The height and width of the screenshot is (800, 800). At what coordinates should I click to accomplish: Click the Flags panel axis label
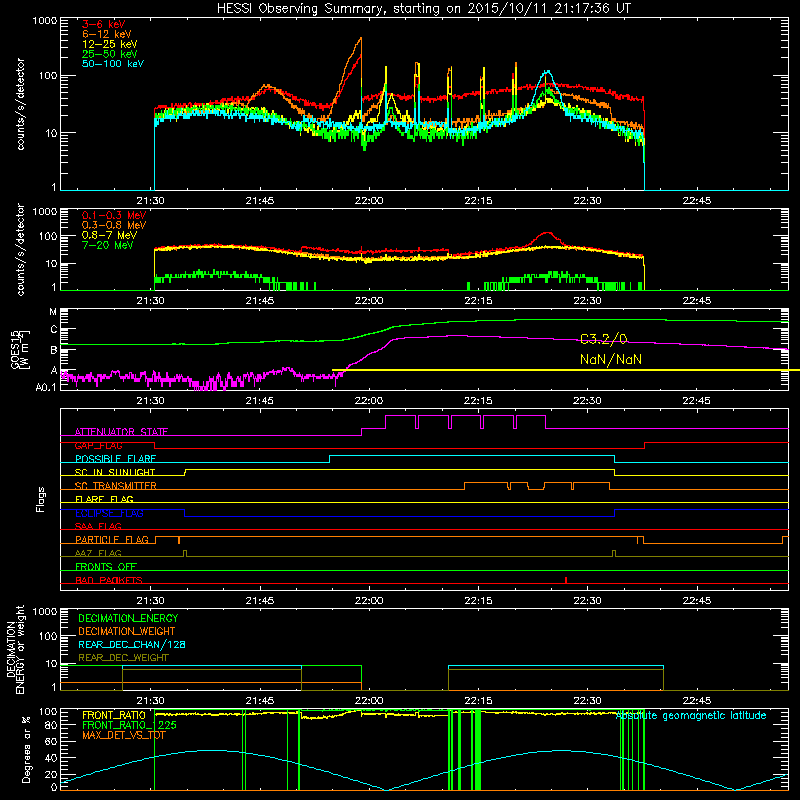pyautogui.click(x=41, y=499)
